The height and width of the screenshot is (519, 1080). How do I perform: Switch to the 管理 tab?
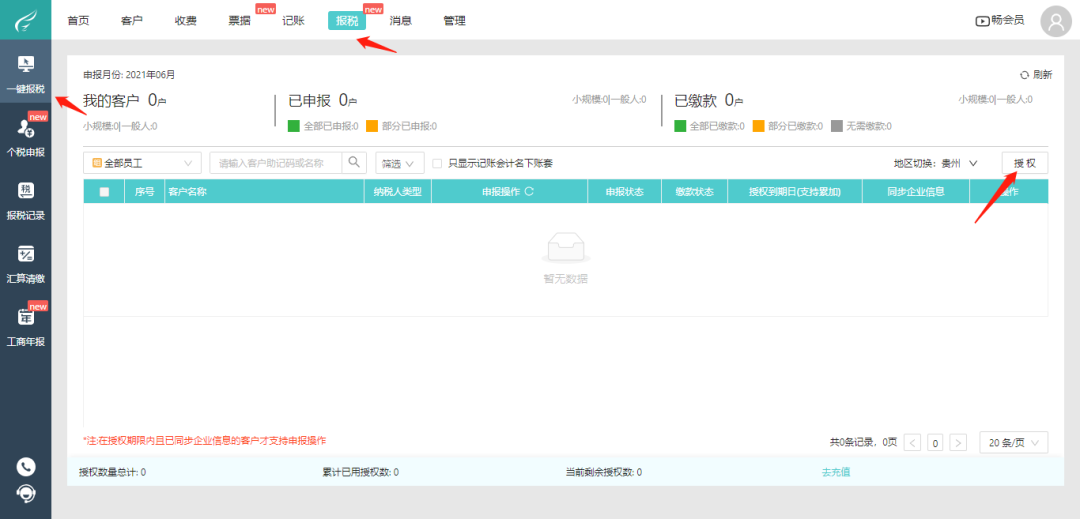455,21
